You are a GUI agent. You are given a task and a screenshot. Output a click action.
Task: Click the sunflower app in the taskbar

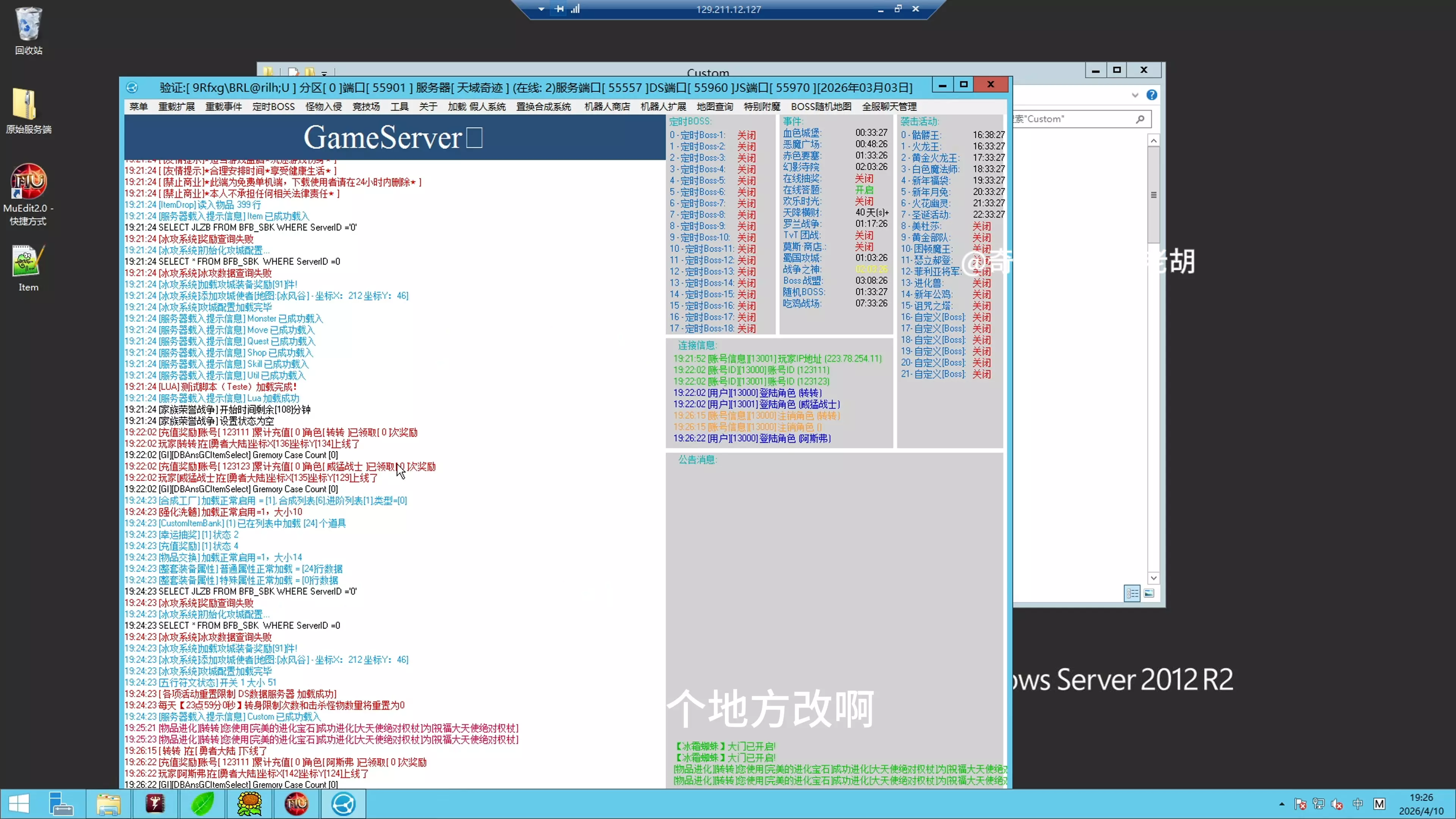[249, 804]
